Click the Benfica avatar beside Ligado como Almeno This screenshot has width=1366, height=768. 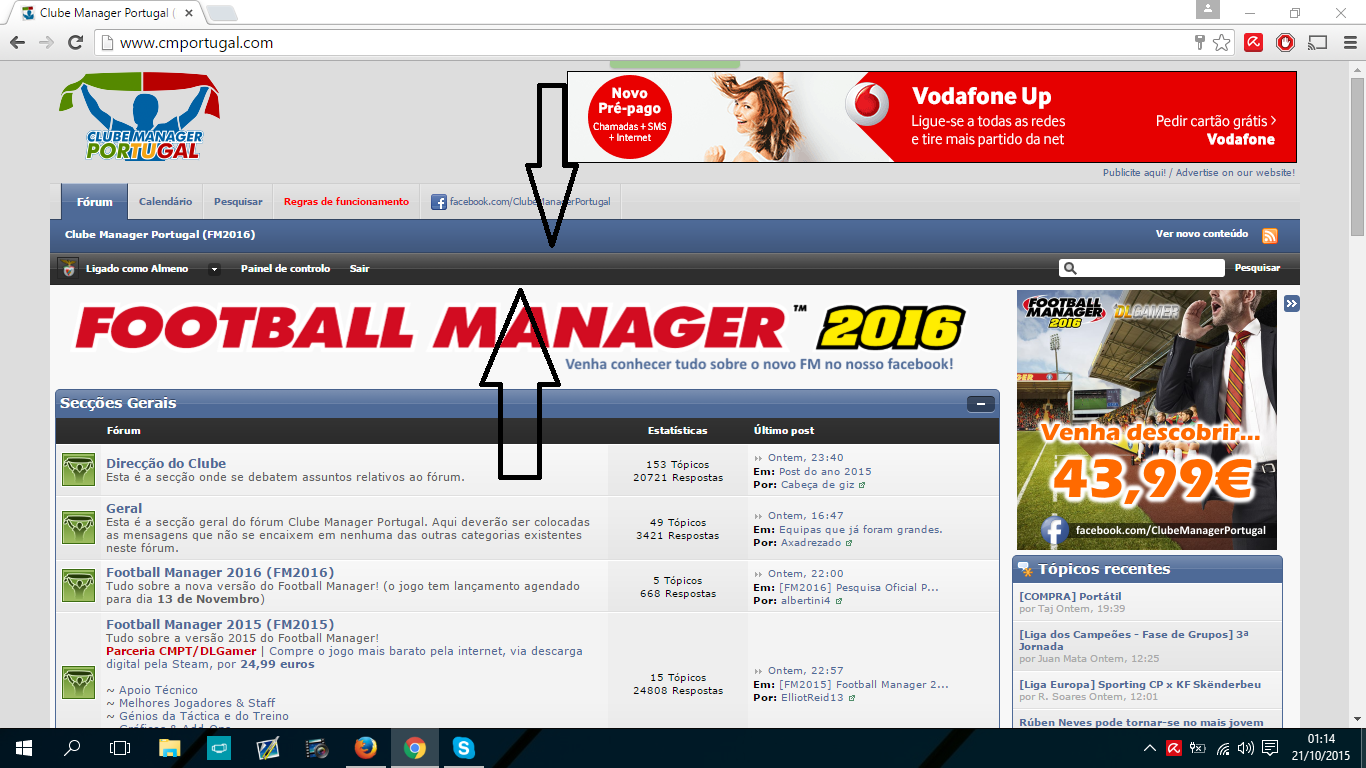(x=68, y=268)
